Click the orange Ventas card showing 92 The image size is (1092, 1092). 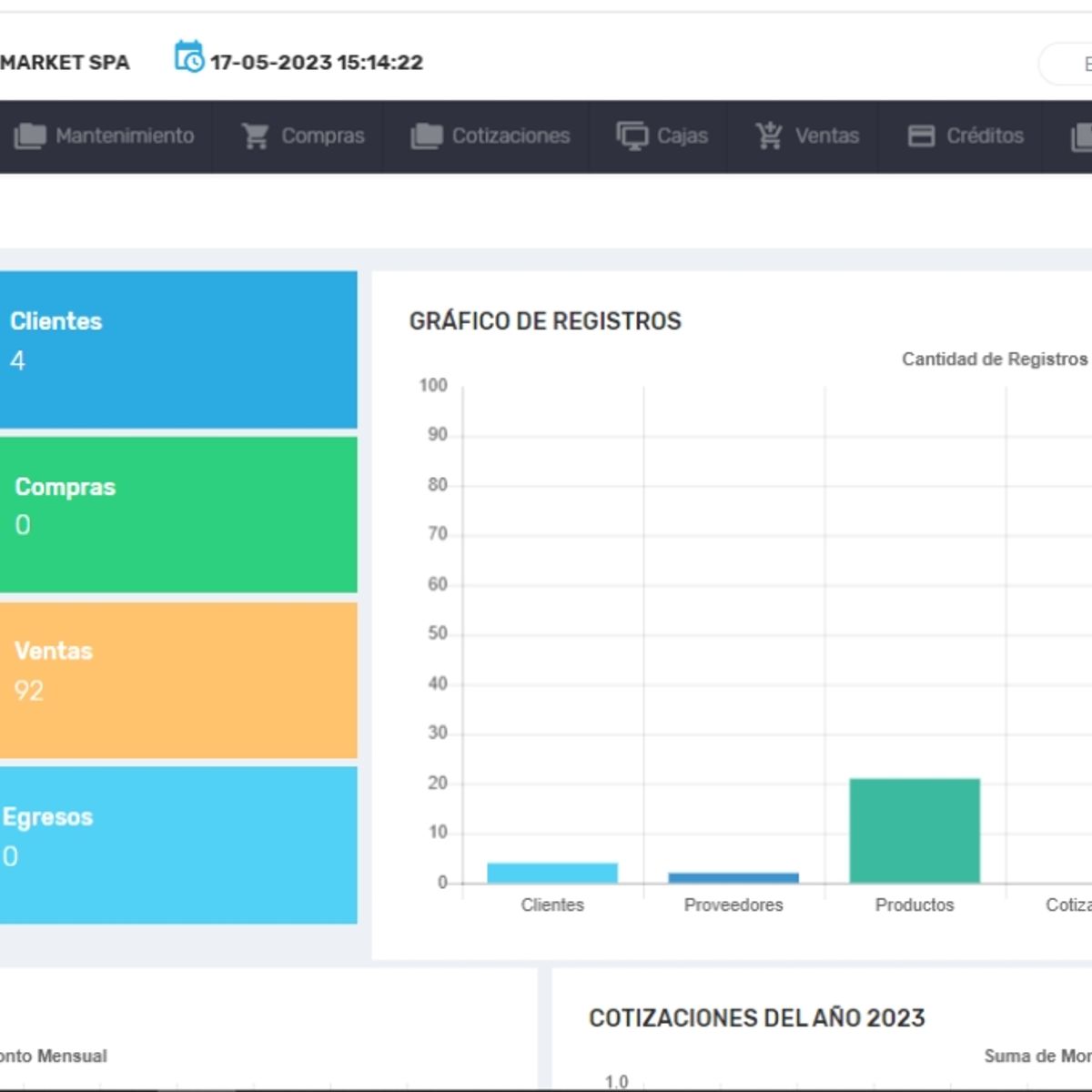click(x=178, y=678)
